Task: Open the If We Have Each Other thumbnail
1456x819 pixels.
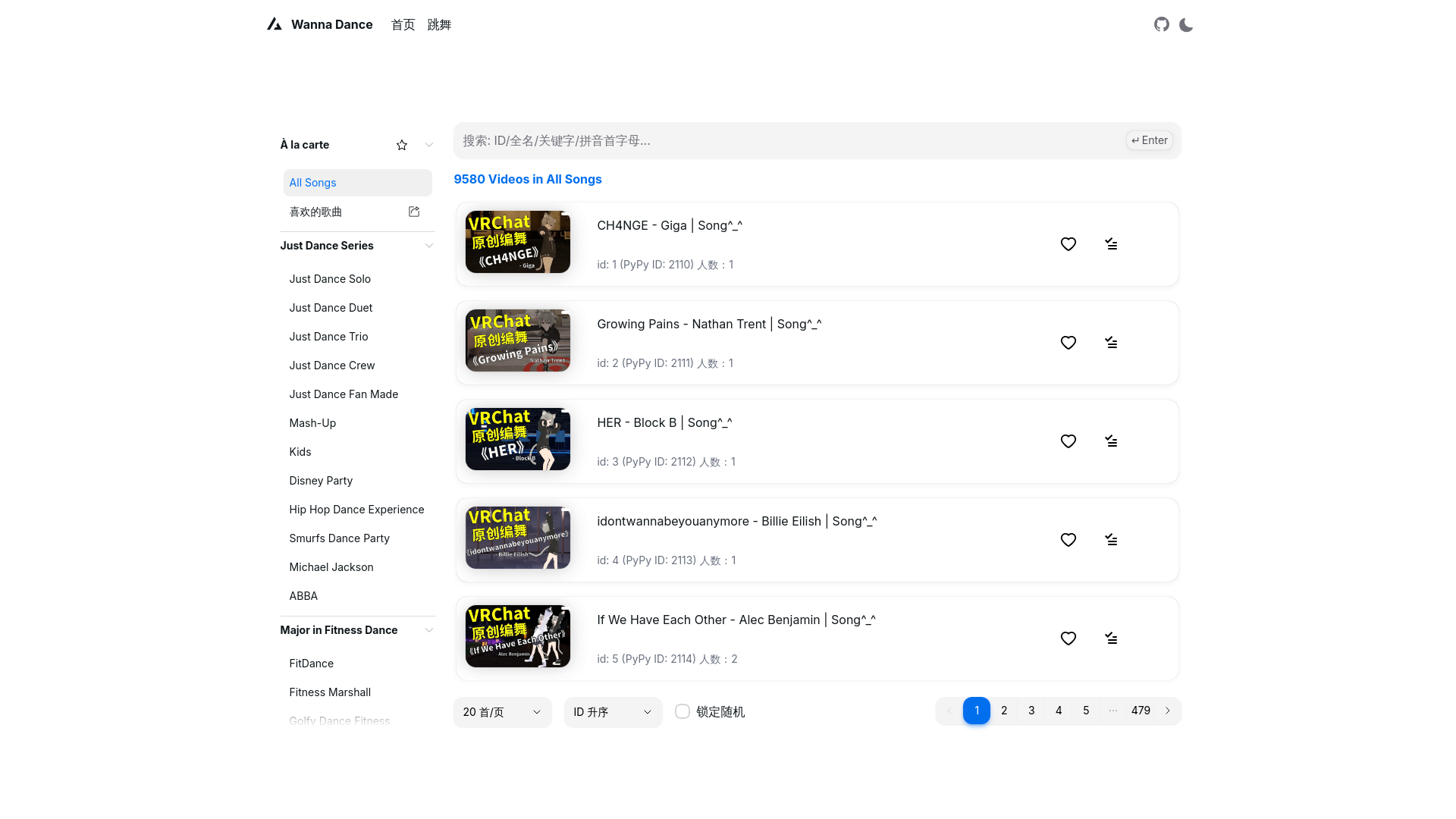Action: click(518, 636)
